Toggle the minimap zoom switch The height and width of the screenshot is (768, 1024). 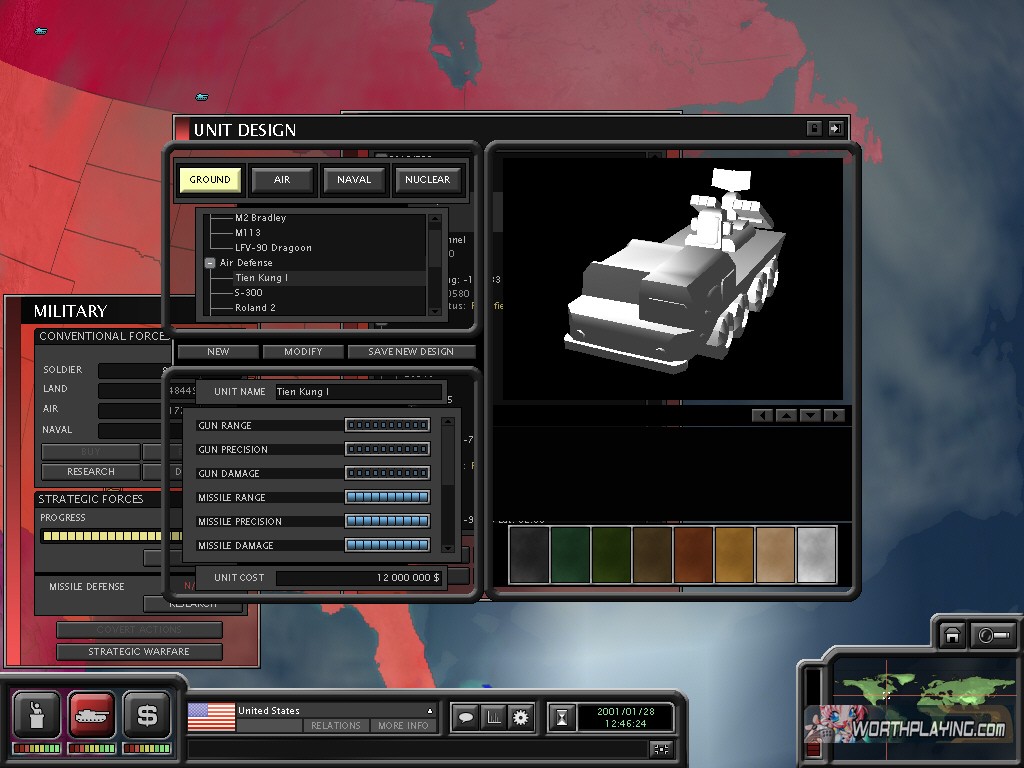pyautogui.click(x=993, y=636)
